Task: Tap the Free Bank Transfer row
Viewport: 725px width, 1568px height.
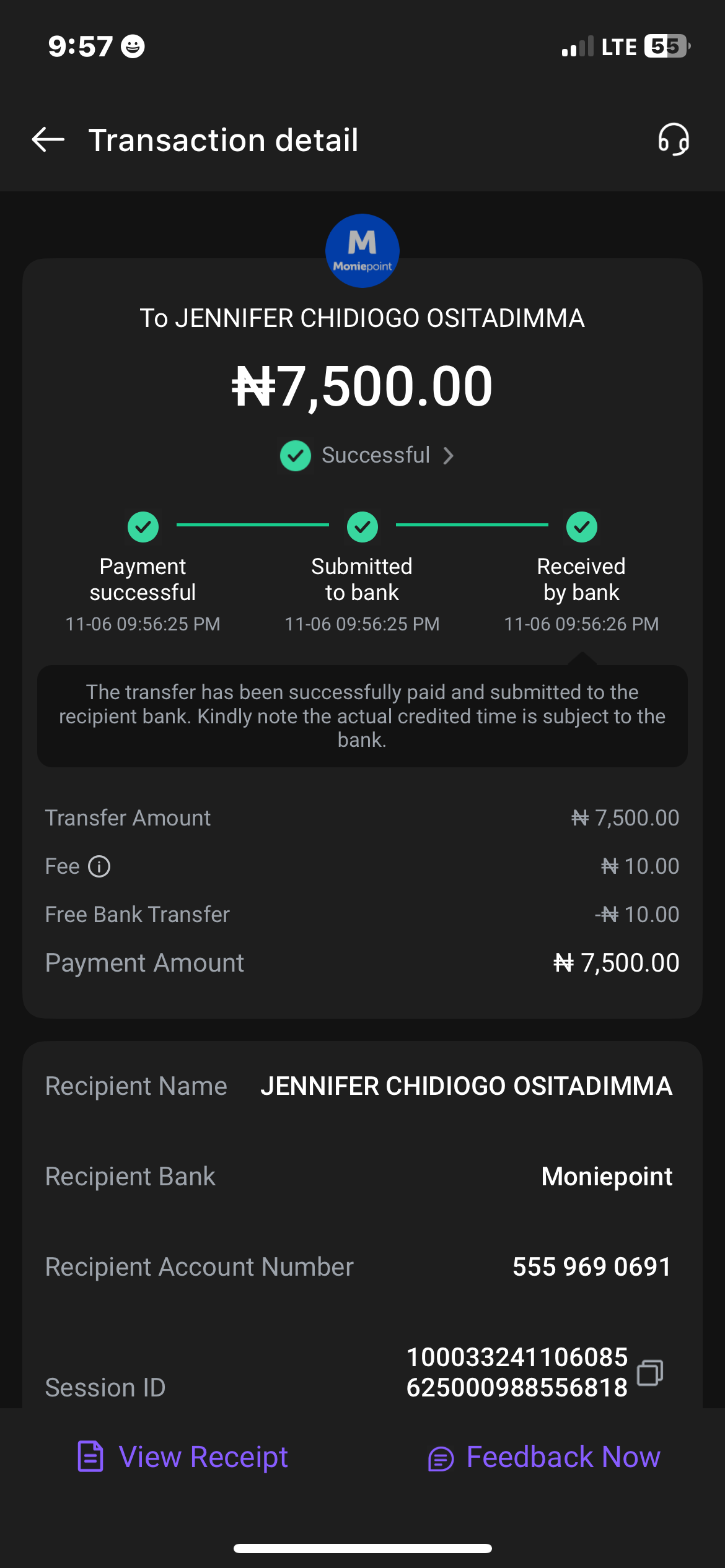Action: click(x=362, y=915)
